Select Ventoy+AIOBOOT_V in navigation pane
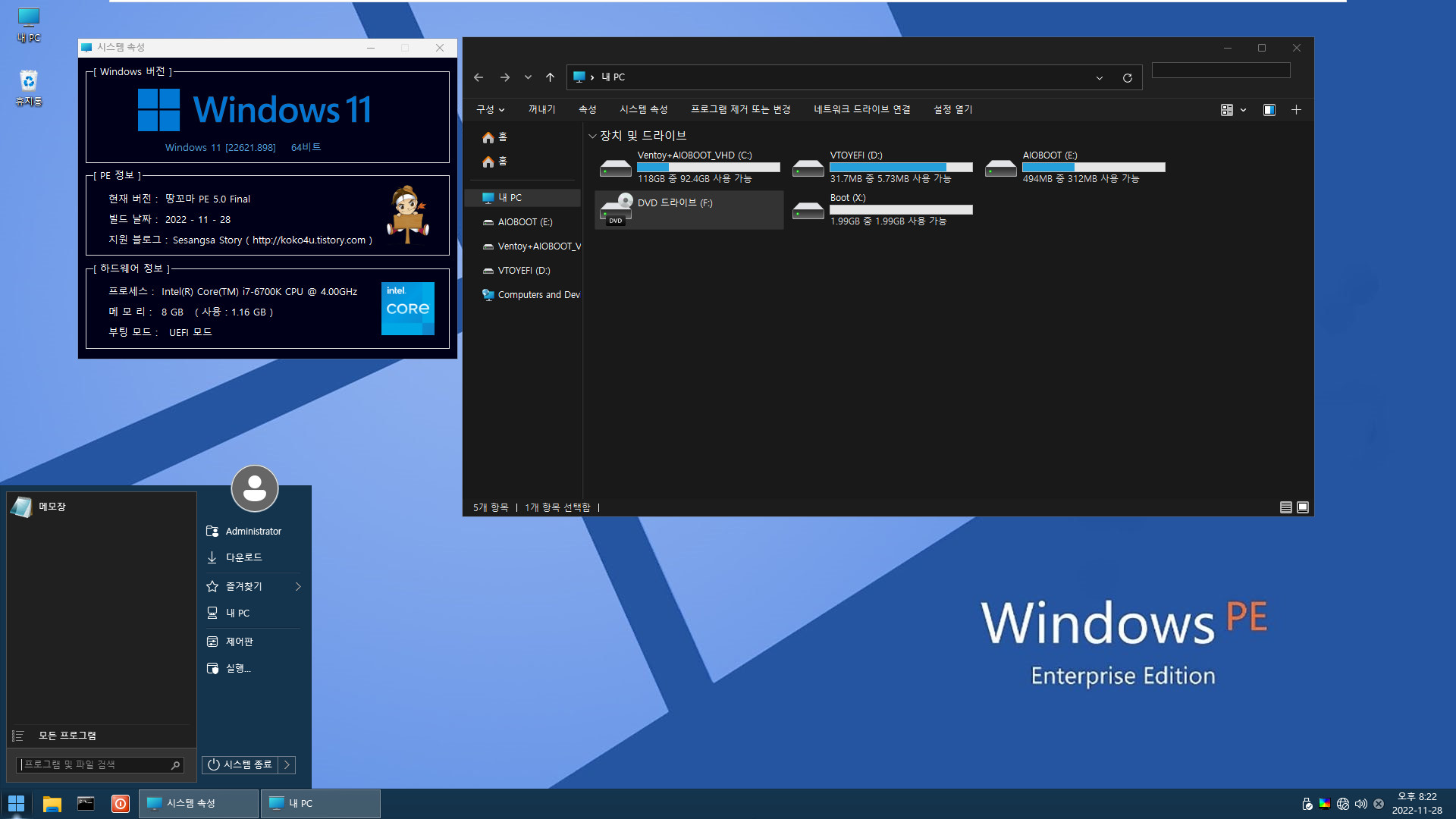 [x=522, y=246]
